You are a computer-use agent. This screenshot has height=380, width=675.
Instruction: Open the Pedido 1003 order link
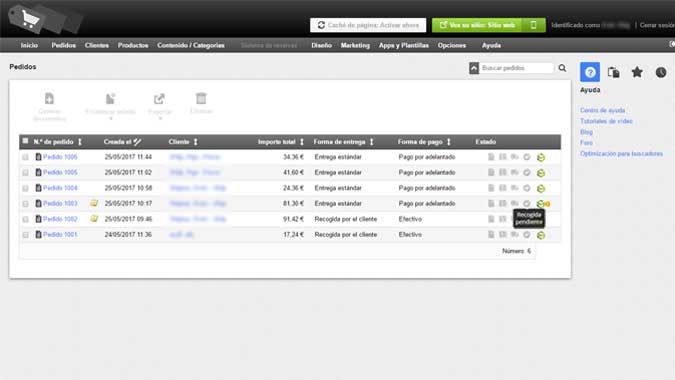(x=60, y=204)
